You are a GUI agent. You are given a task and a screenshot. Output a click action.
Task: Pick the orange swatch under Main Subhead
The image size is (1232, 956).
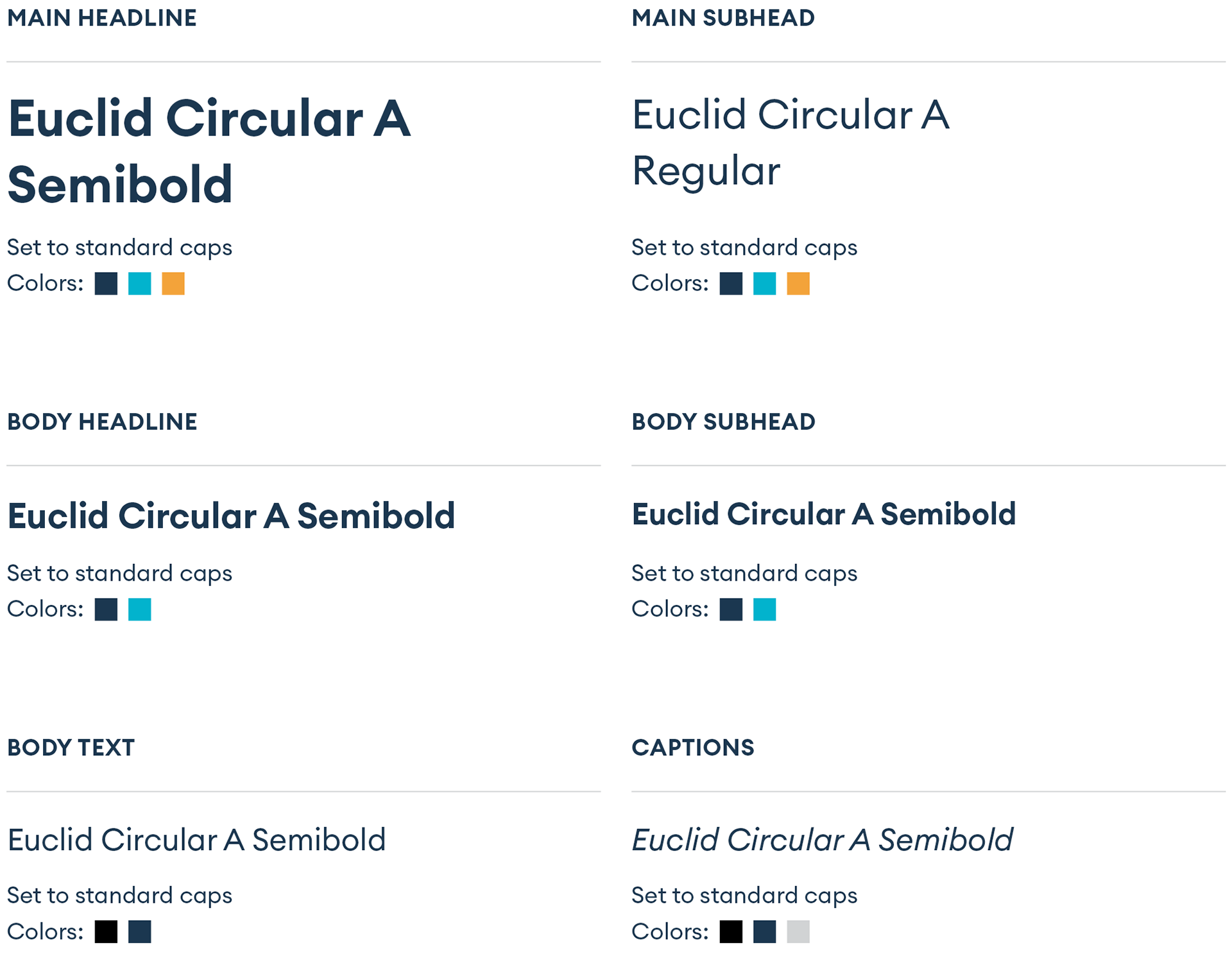pyautogui.click(x=798, y=284)
